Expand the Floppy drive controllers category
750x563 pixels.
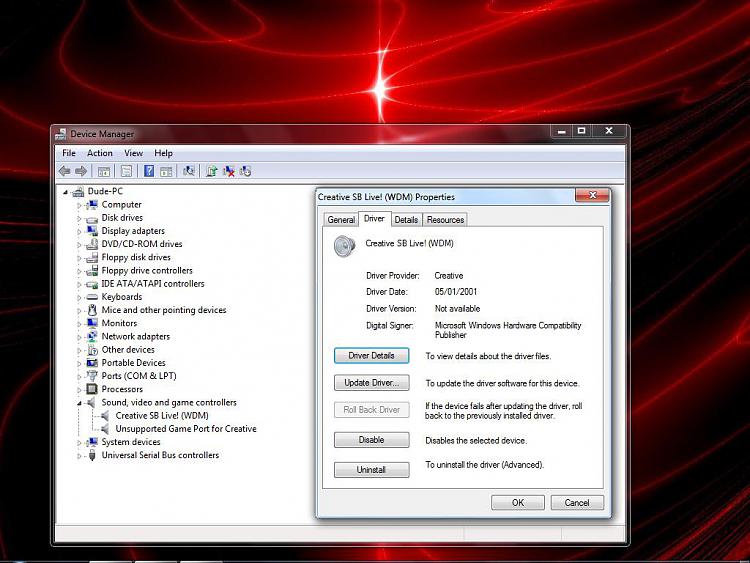pyautogui.click(x=79, y=271)
